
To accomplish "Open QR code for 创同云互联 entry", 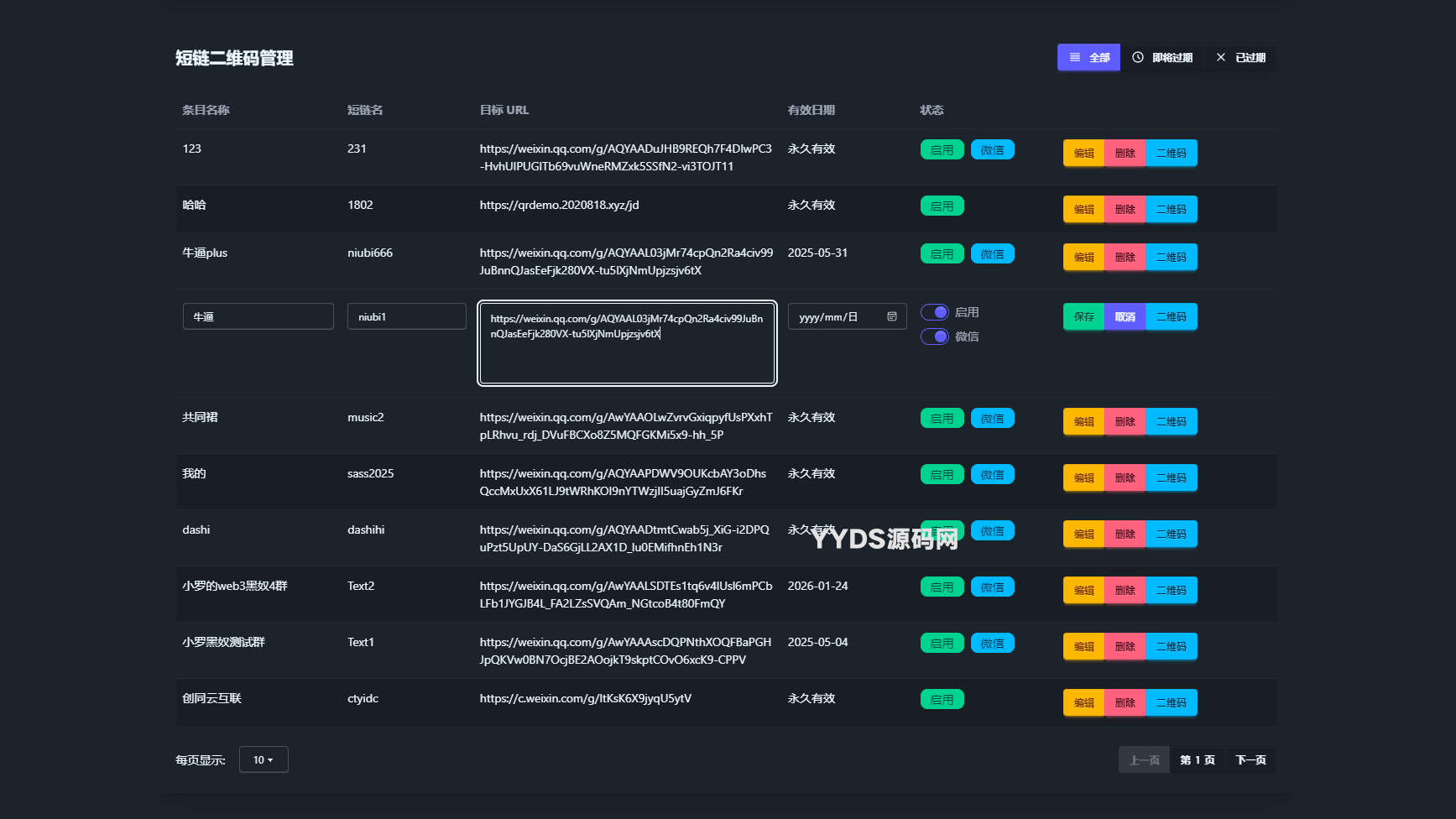I will click(1172, 703).
